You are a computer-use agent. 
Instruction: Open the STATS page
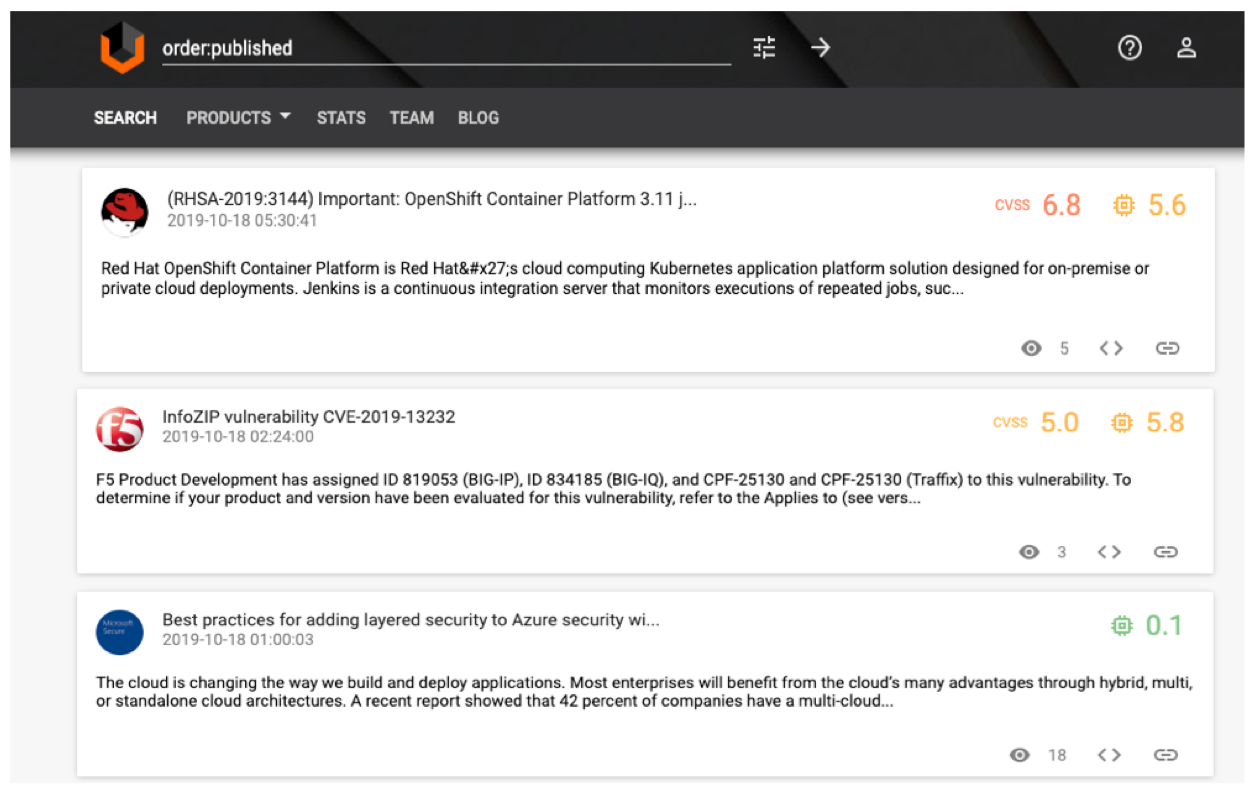click(x=341, y=117)
